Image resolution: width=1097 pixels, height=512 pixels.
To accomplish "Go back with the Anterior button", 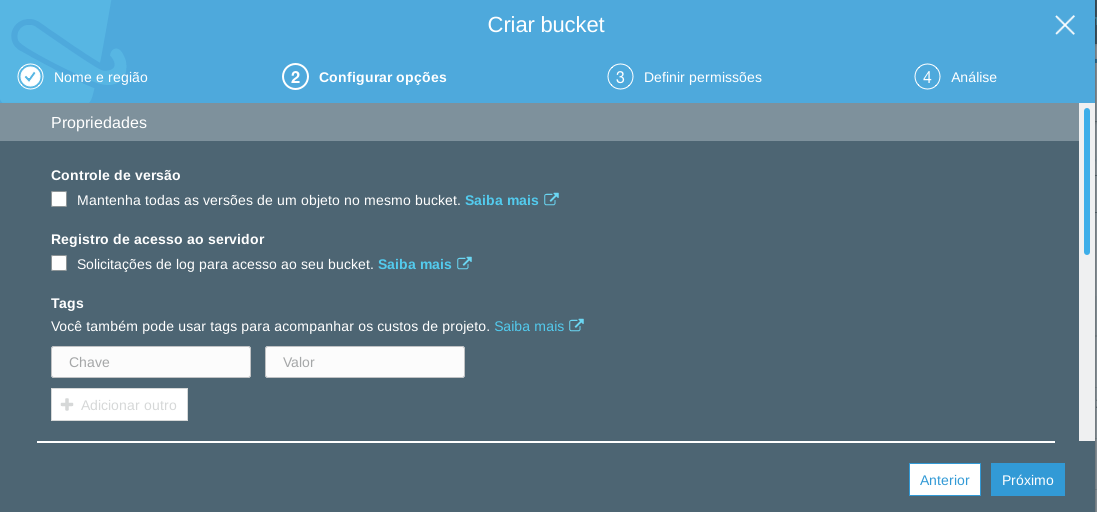I will (944, 480).
